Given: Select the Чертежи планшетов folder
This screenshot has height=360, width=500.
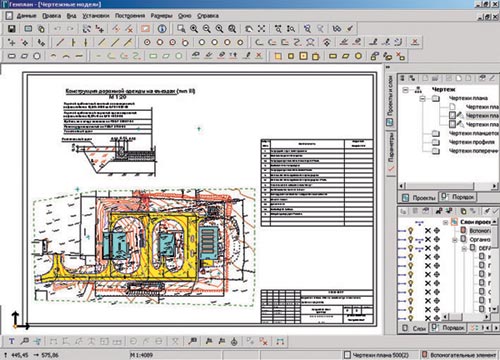Looking at the screenshot, I should (474, 133).
